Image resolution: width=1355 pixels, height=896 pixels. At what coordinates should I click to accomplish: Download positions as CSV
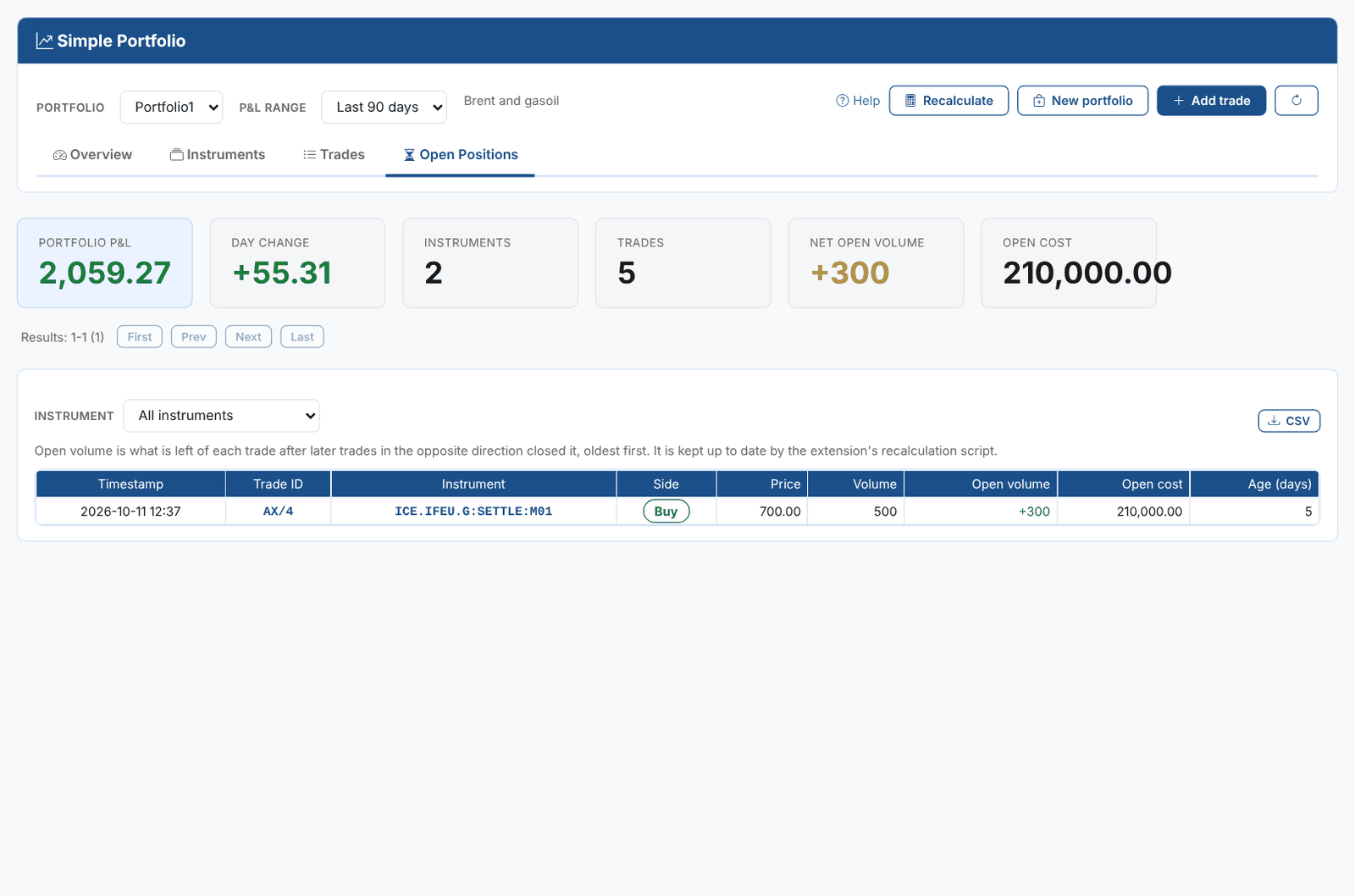click(x=1289, y=421)
